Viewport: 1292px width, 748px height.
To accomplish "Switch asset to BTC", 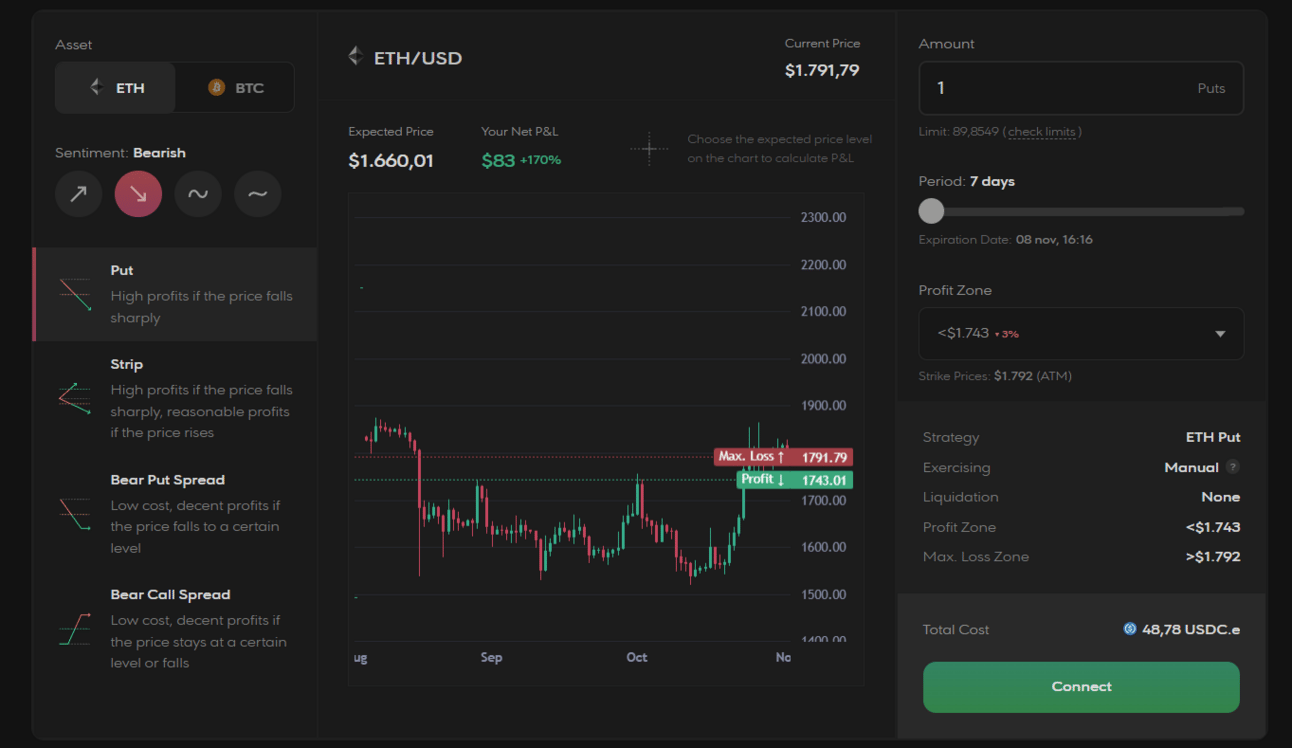I will pyautogui.click(x=235, y=88).
